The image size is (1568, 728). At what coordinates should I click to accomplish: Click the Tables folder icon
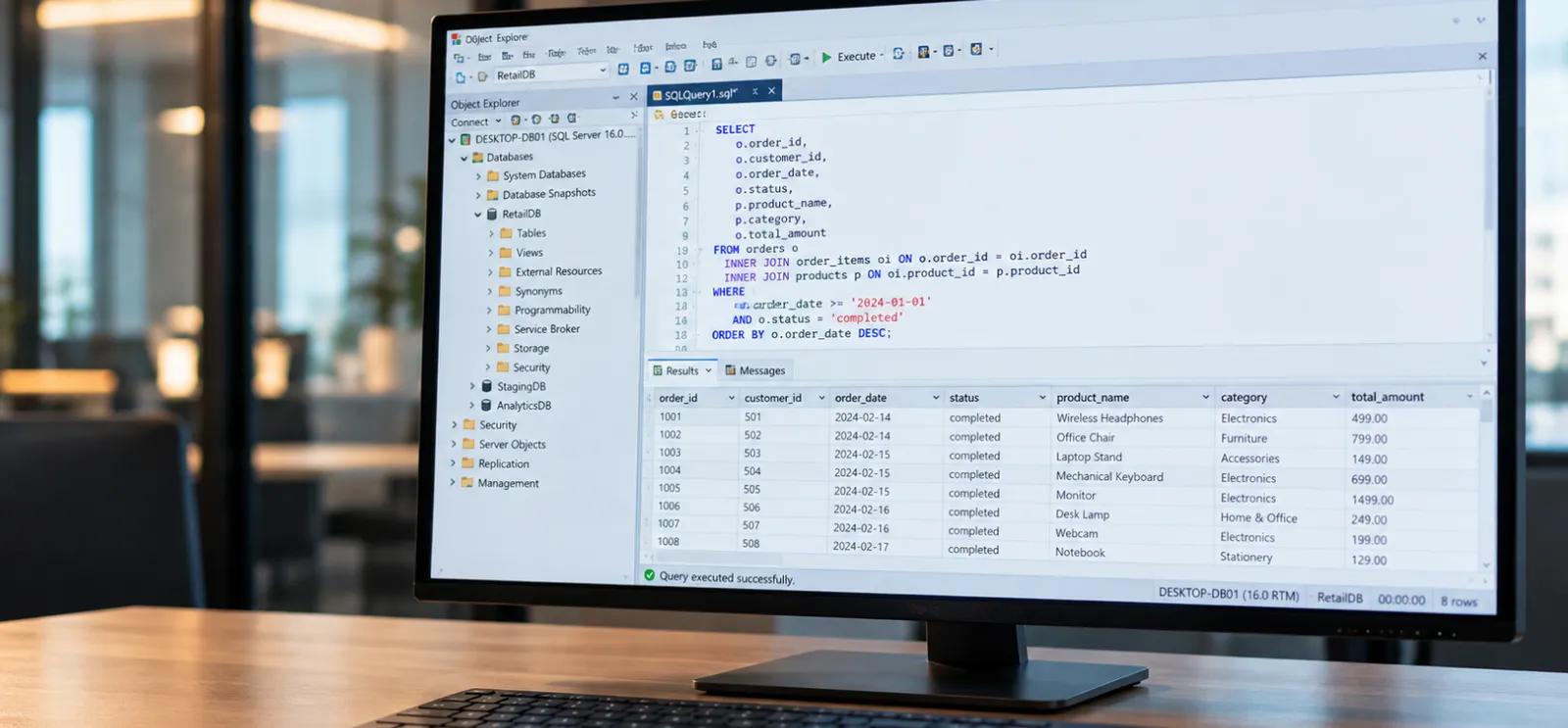(x=506, y=233)
